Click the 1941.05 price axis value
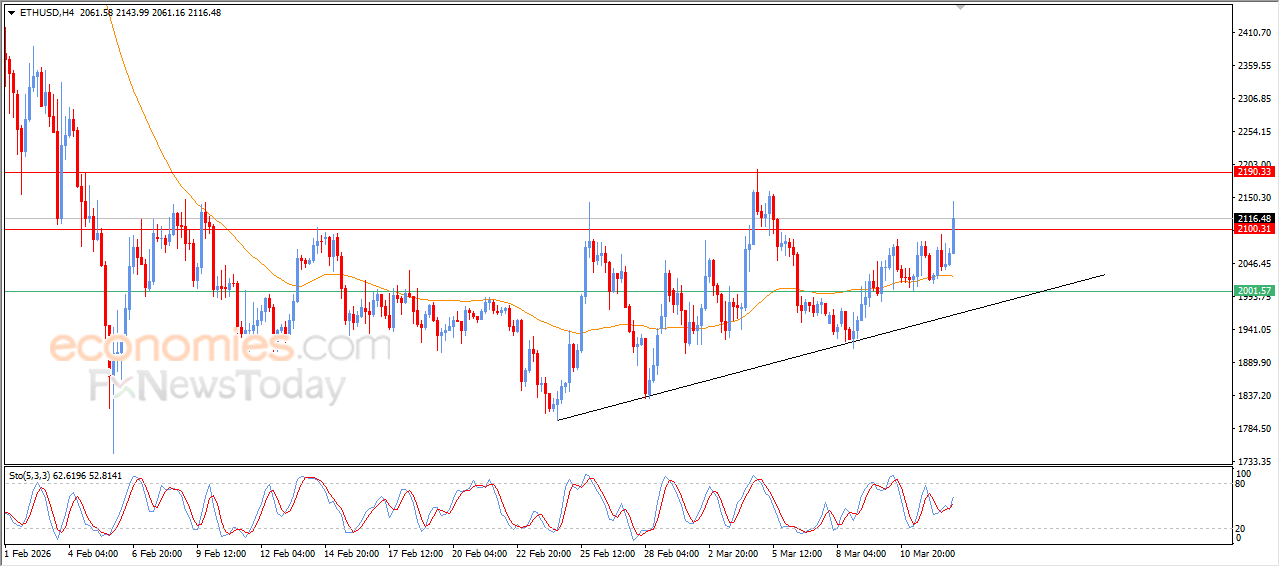1280x567 pixels. tap(1253, 330)
